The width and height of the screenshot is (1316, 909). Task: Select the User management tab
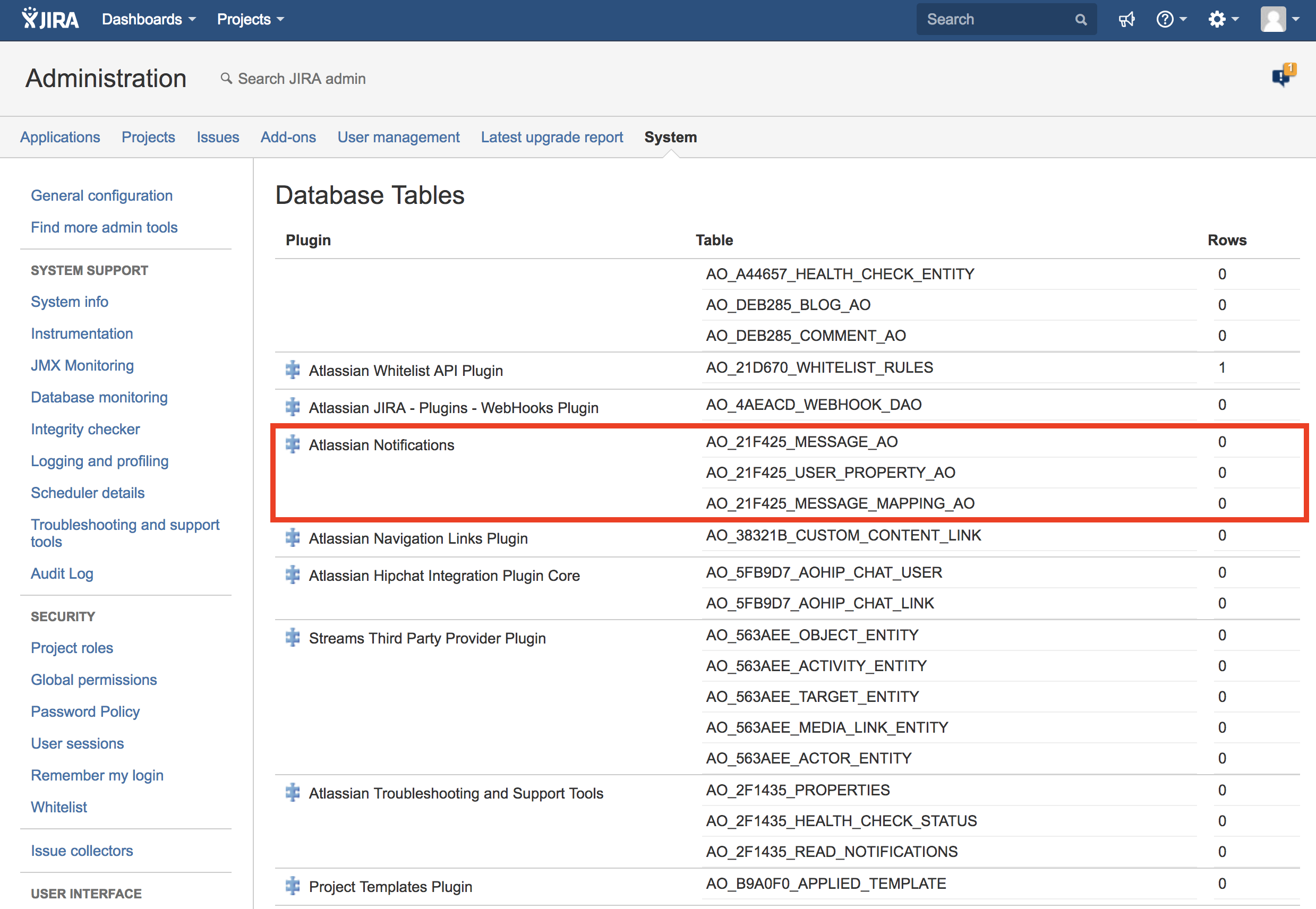(398, 136)
